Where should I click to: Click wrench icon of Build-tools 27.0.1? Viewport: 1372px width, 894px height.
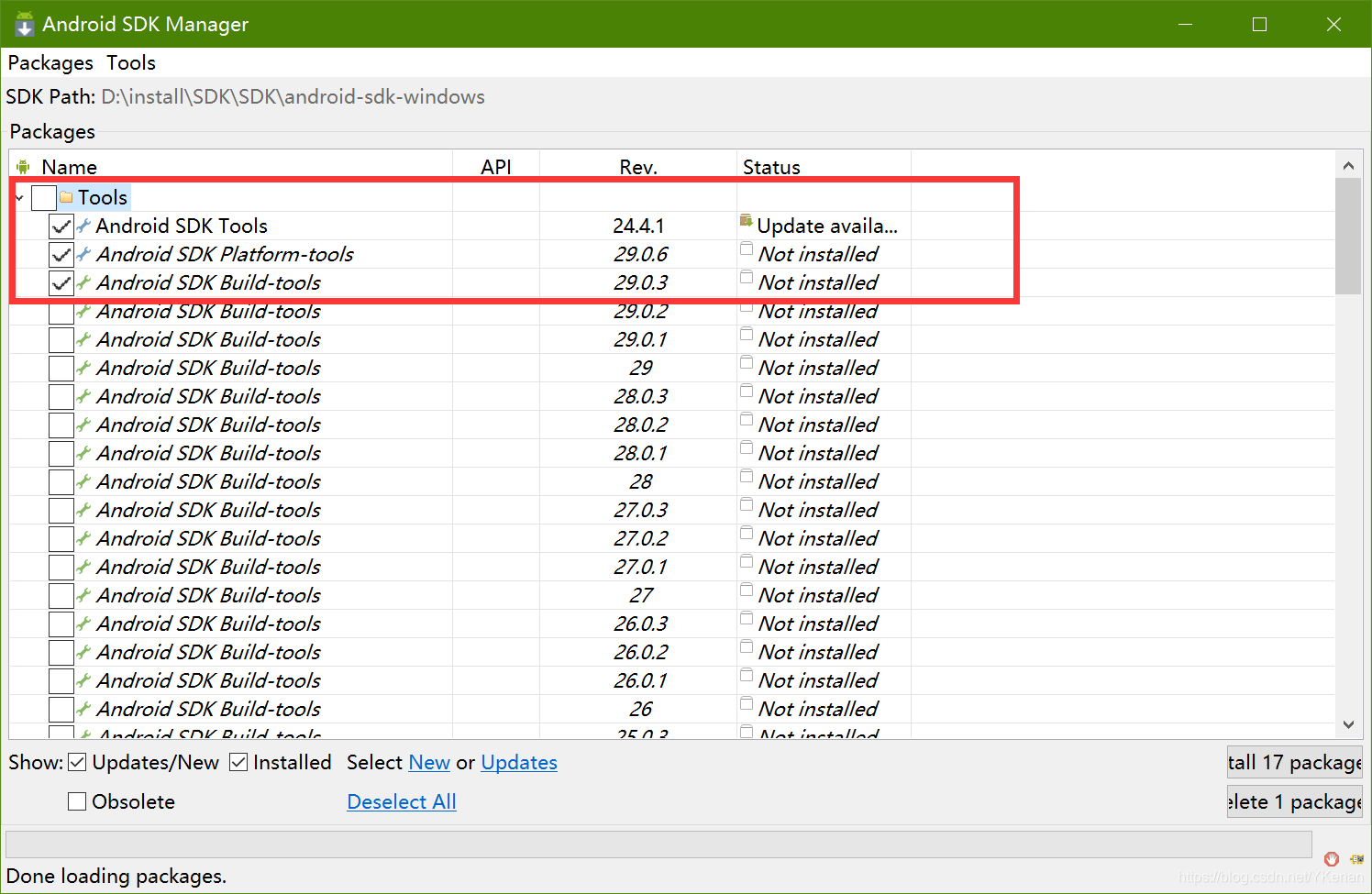[83, 567]
